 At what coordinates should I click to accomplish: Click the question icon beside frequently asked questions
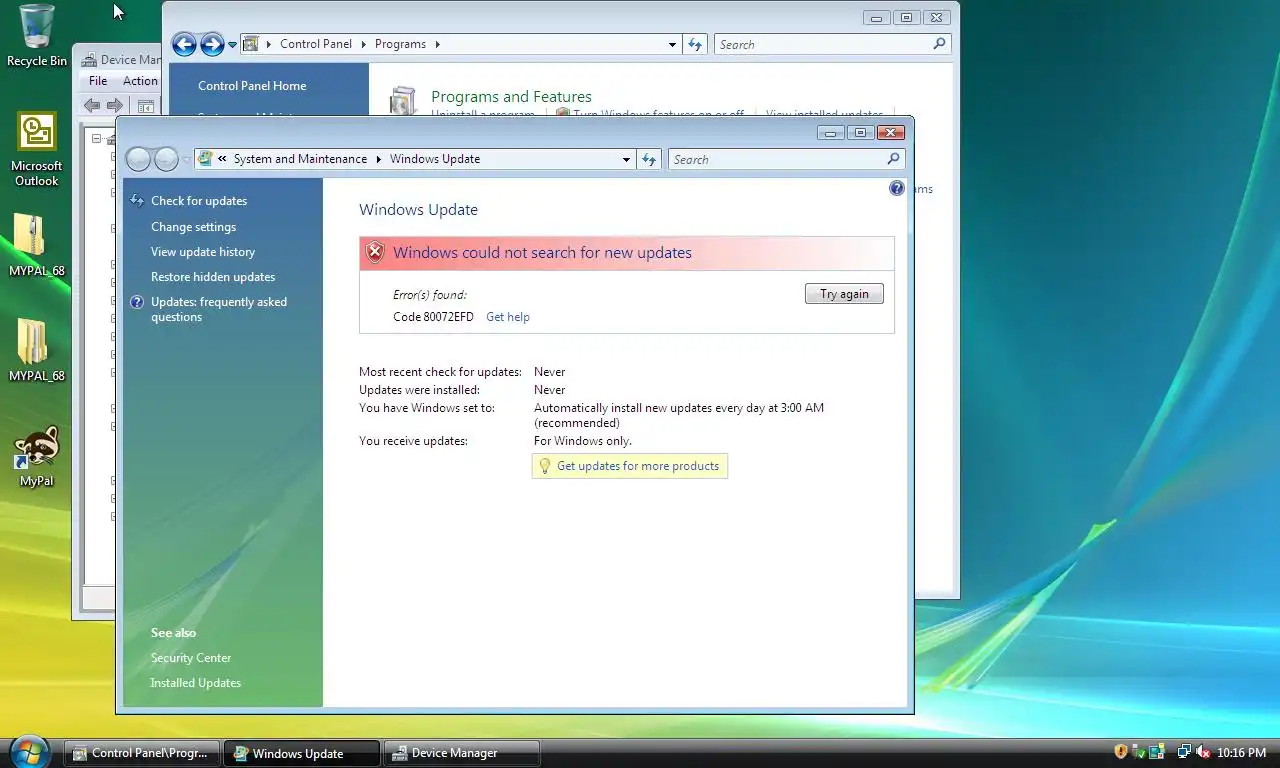tap(137, 302)
